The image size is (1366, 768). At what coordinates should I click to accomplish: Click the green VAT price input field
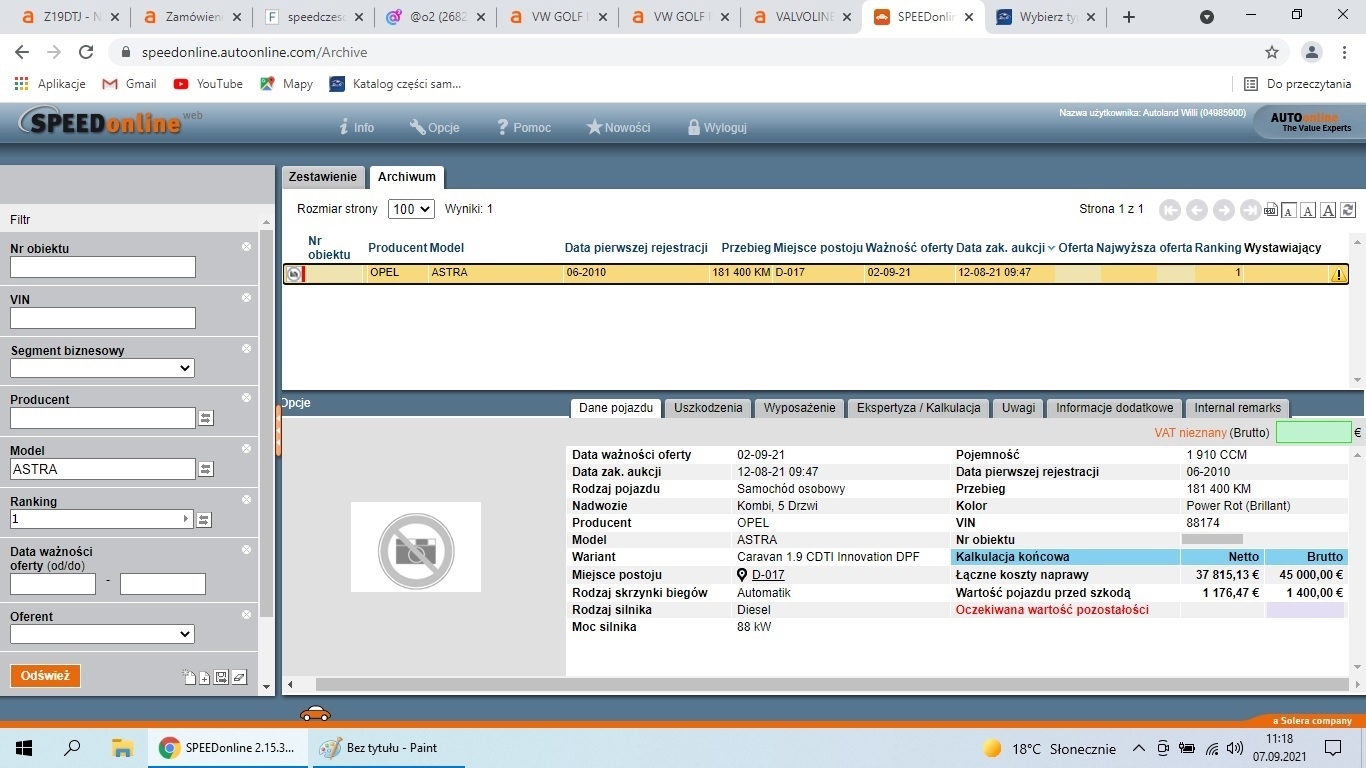tap(1313, 433)
